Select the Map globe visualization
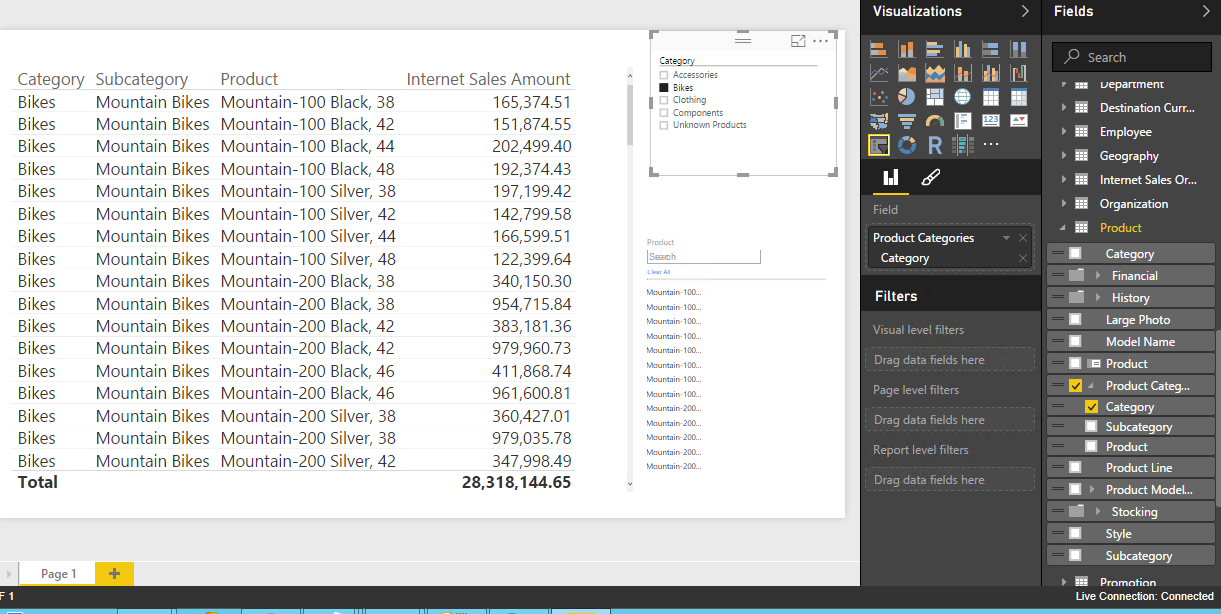1221x614 pixels. pos(963,97)
